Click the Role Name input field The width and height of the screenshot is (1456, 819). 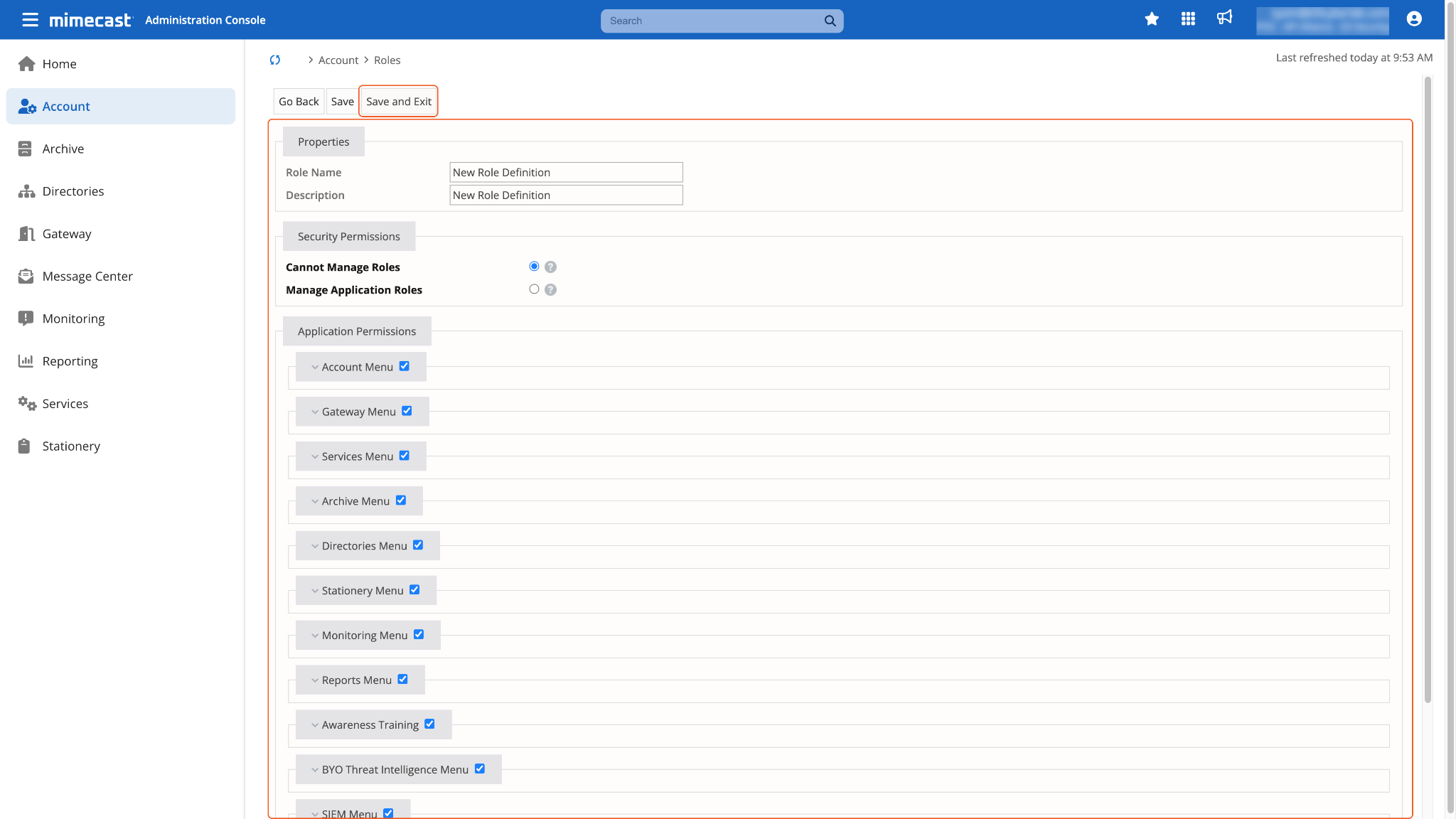pyautogui.click(x=566, y=173)
